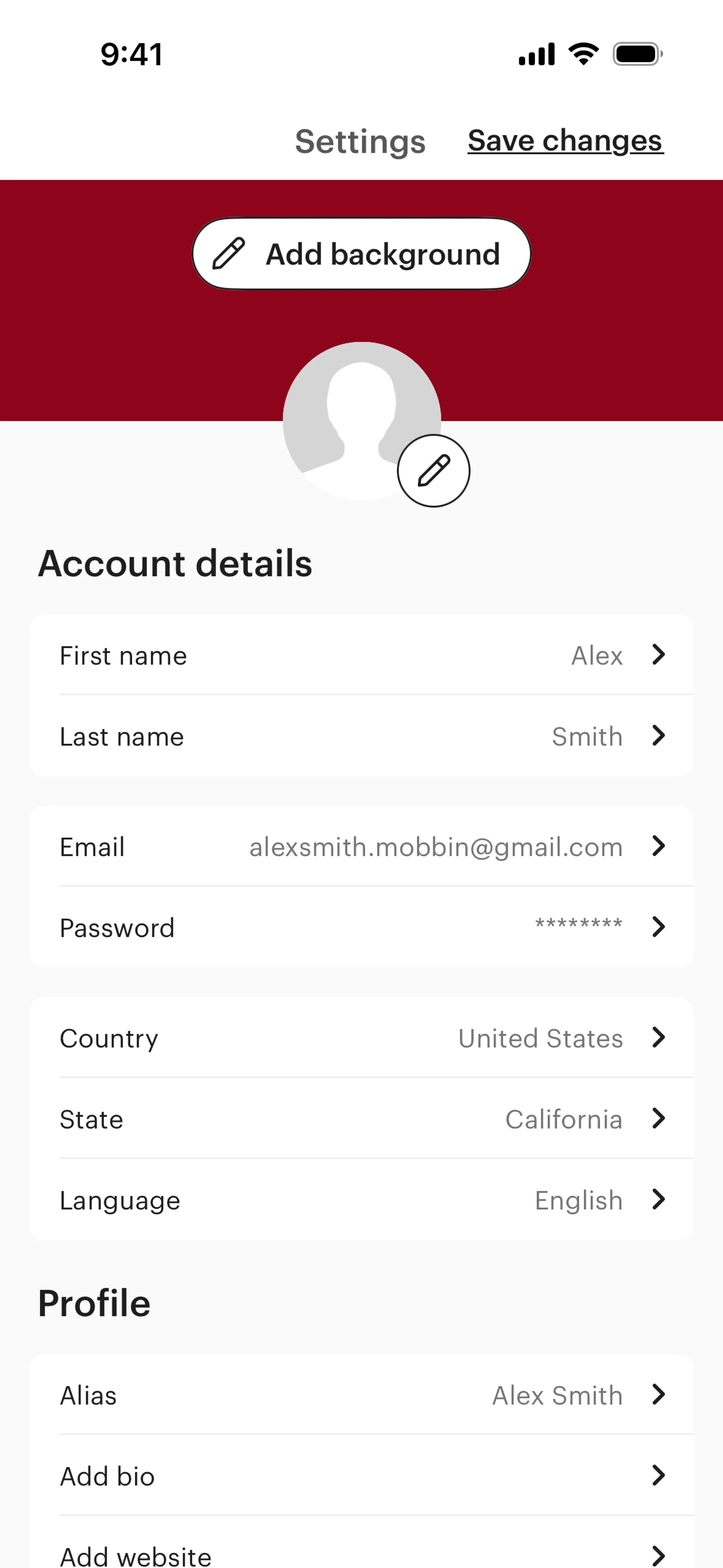Tap the email address alexsmith.mobbin@gmail.com
The image size is (723, 1568).
tap(436, 847)
